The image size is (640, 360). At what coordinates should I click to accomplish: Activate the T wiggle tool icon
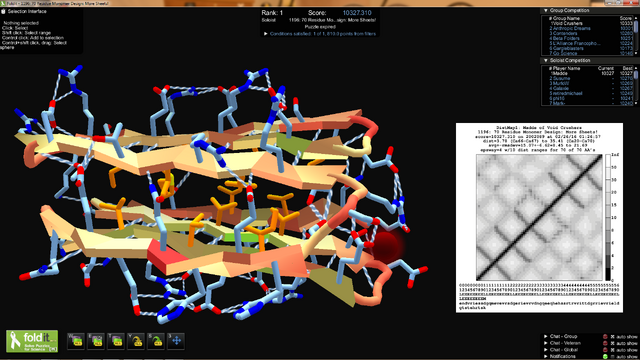tap(116, 341)
